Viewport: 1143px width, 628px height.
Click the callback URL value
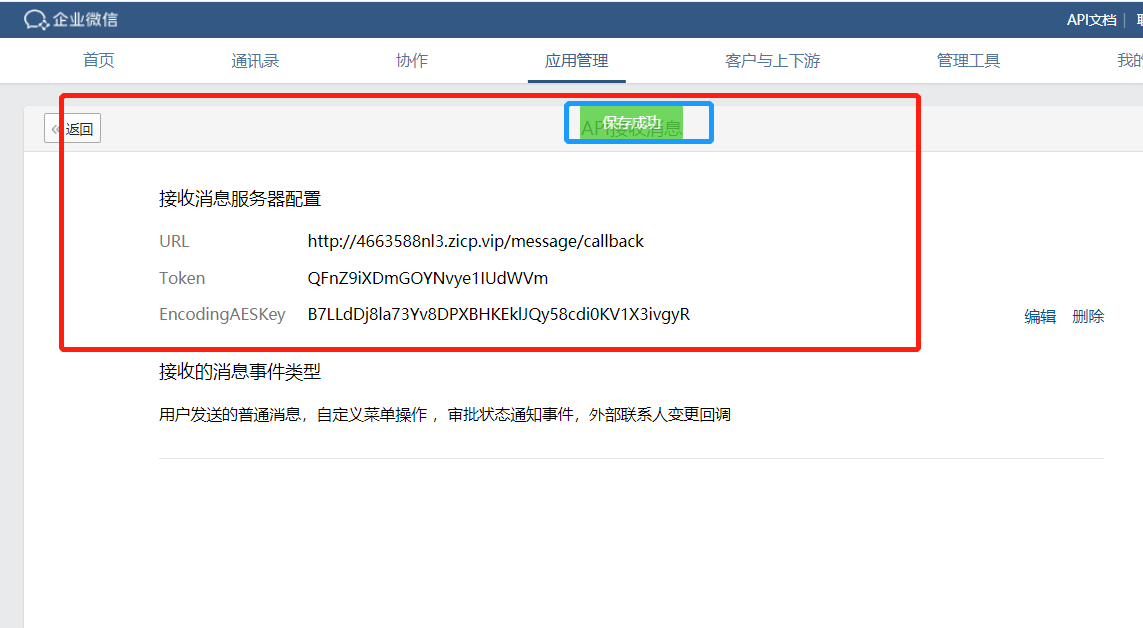(475, 241)
